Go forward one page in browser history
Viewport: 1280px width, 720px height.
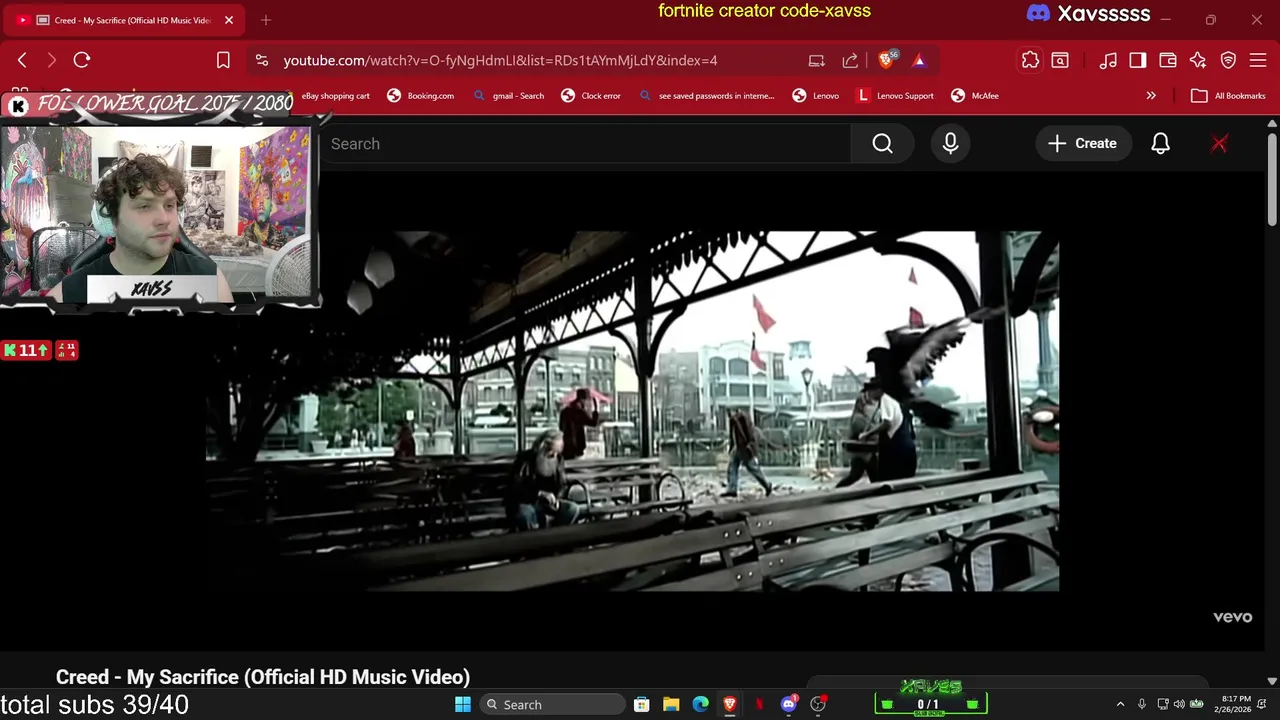[52, 60]
